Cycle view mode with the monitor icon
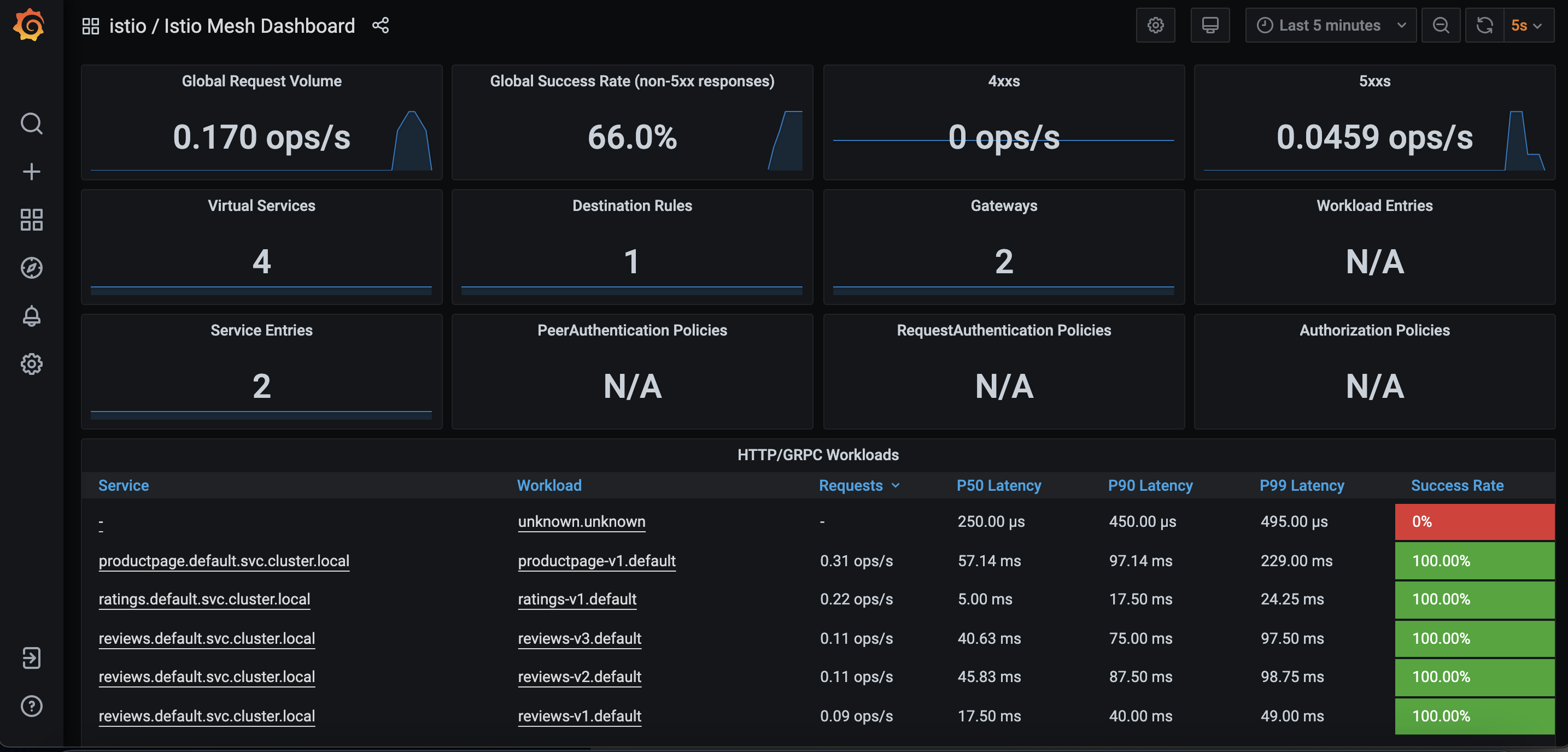Viewport: 1568px width, 752px height. pos(1209,26)
